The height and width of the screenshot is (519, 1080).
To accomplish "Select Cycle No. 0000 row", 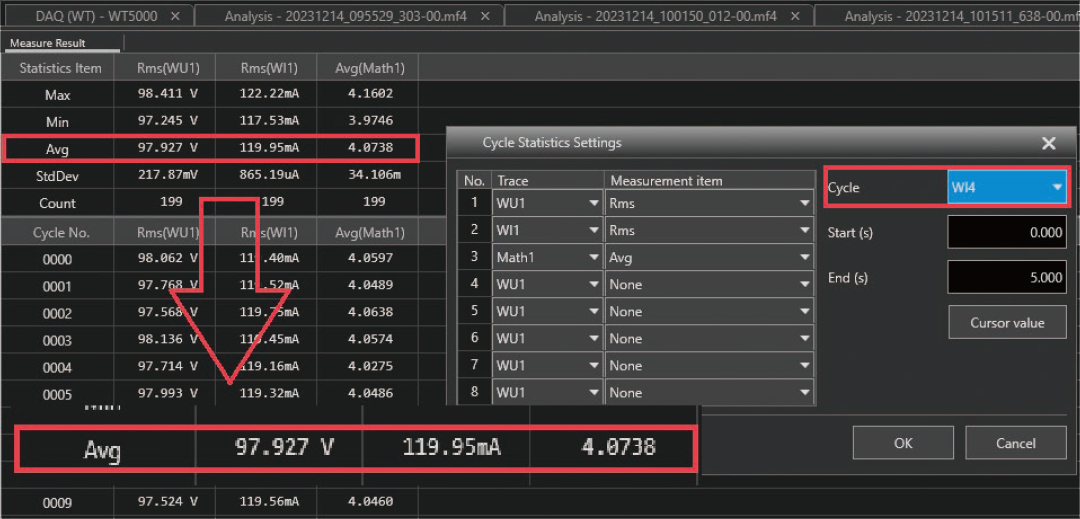I will pos(59,259).
